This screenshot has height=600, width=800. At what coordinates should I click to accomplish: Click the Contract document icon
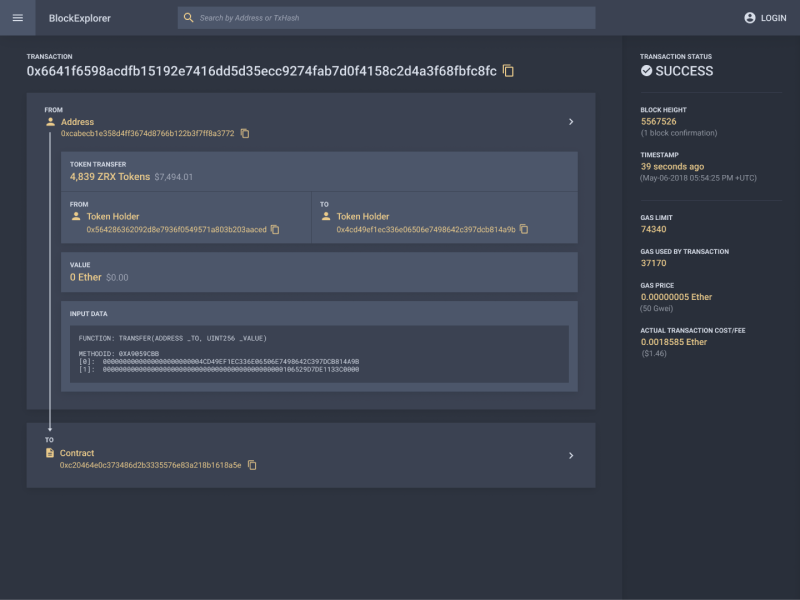[49, 453]
